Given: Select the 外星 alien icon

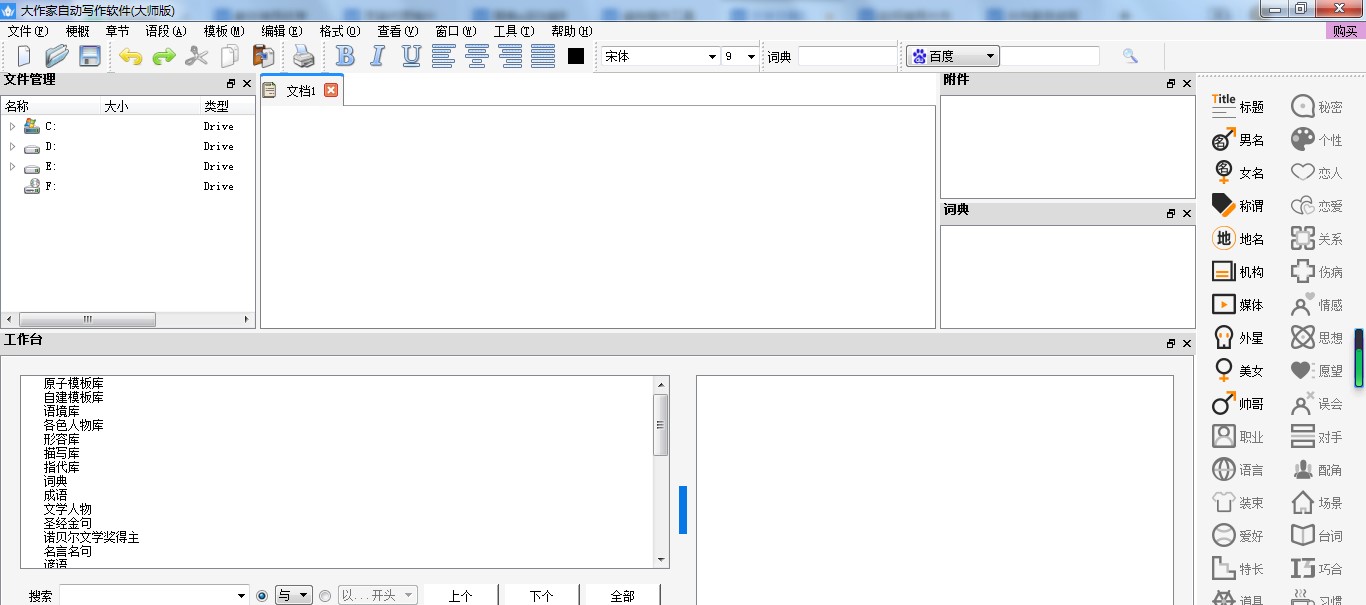Looking at the screenshot, I should (1238, 338).
